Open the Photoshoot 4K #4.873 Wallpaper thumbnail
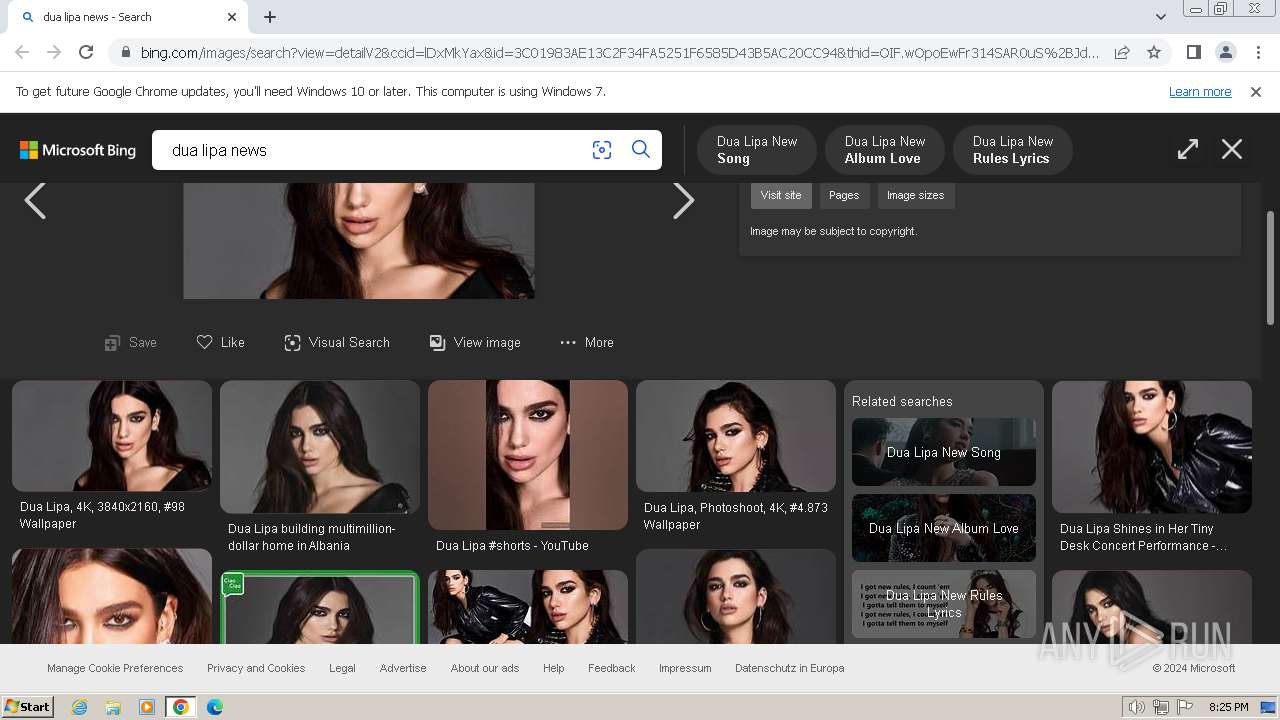 (736, 436)
